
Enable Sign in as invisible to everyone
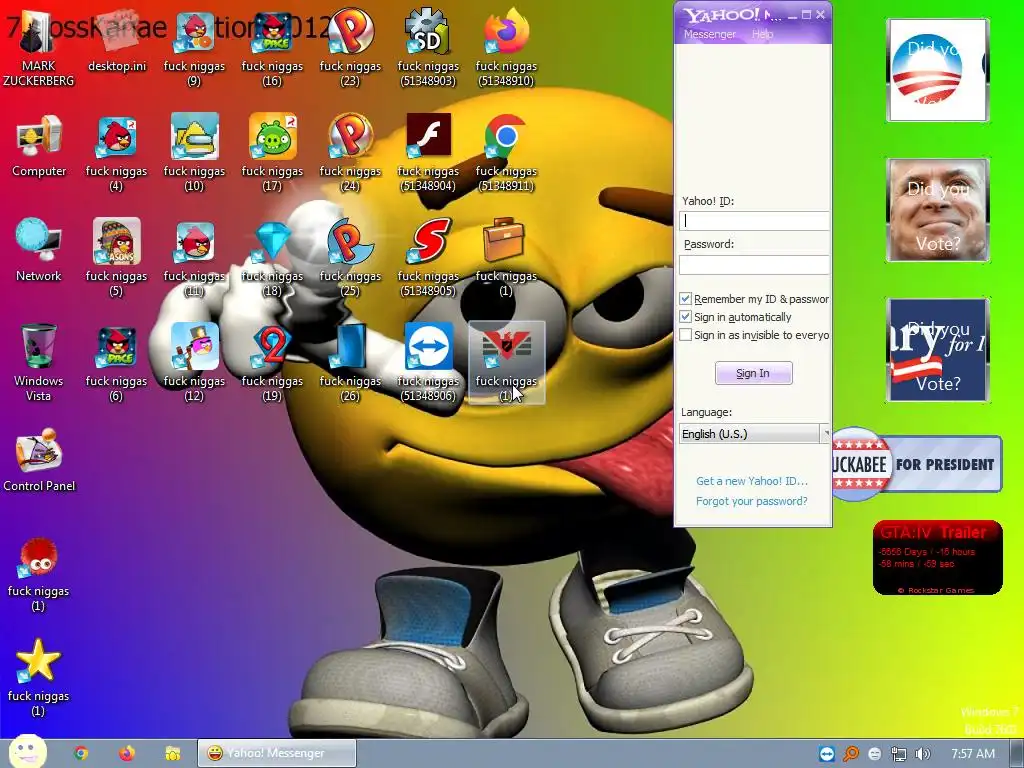pos(685,335)
